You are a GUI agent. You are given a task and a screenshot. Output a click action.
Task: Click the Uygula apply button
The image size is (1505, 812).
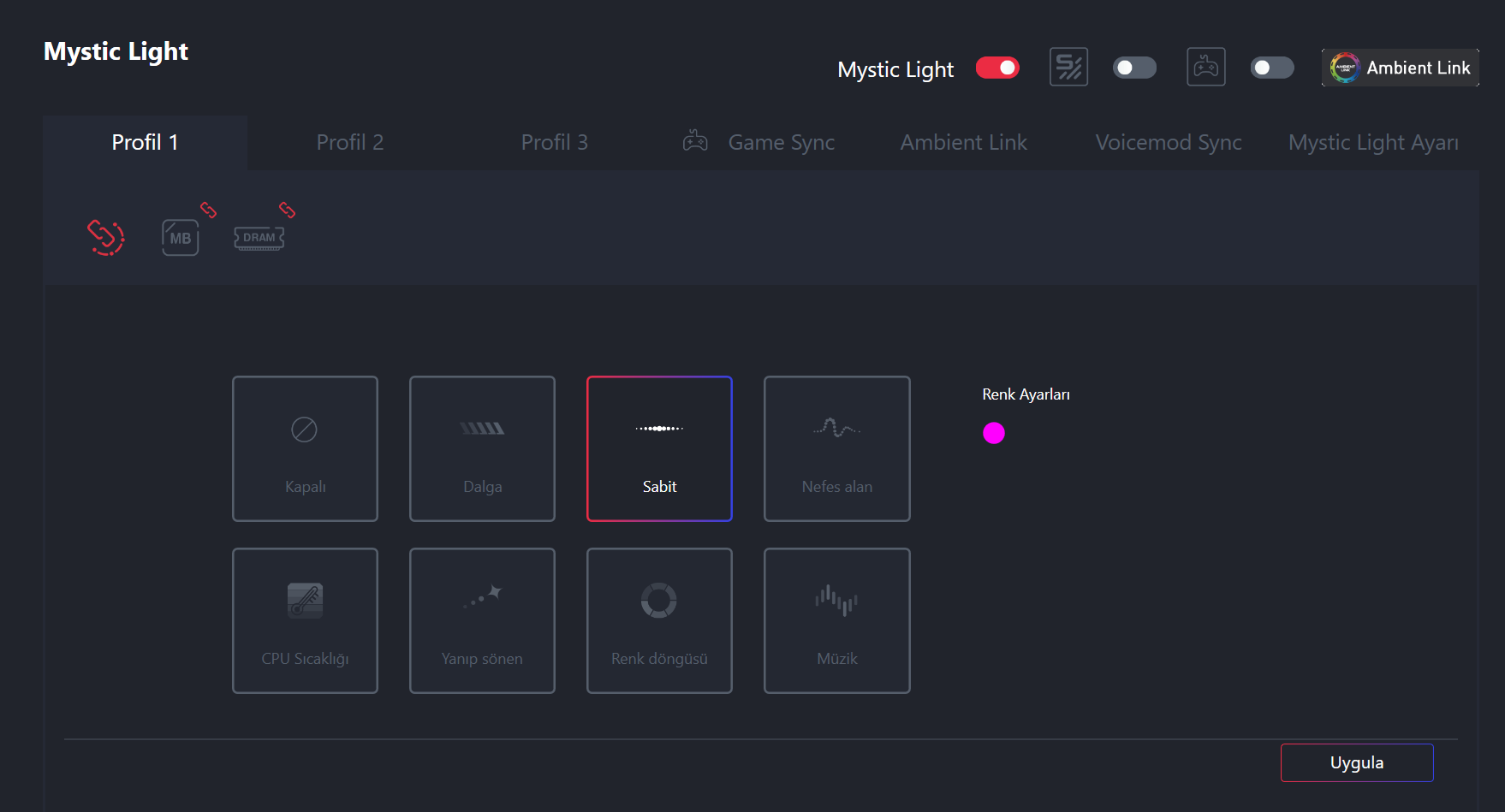pos(1357,762)
